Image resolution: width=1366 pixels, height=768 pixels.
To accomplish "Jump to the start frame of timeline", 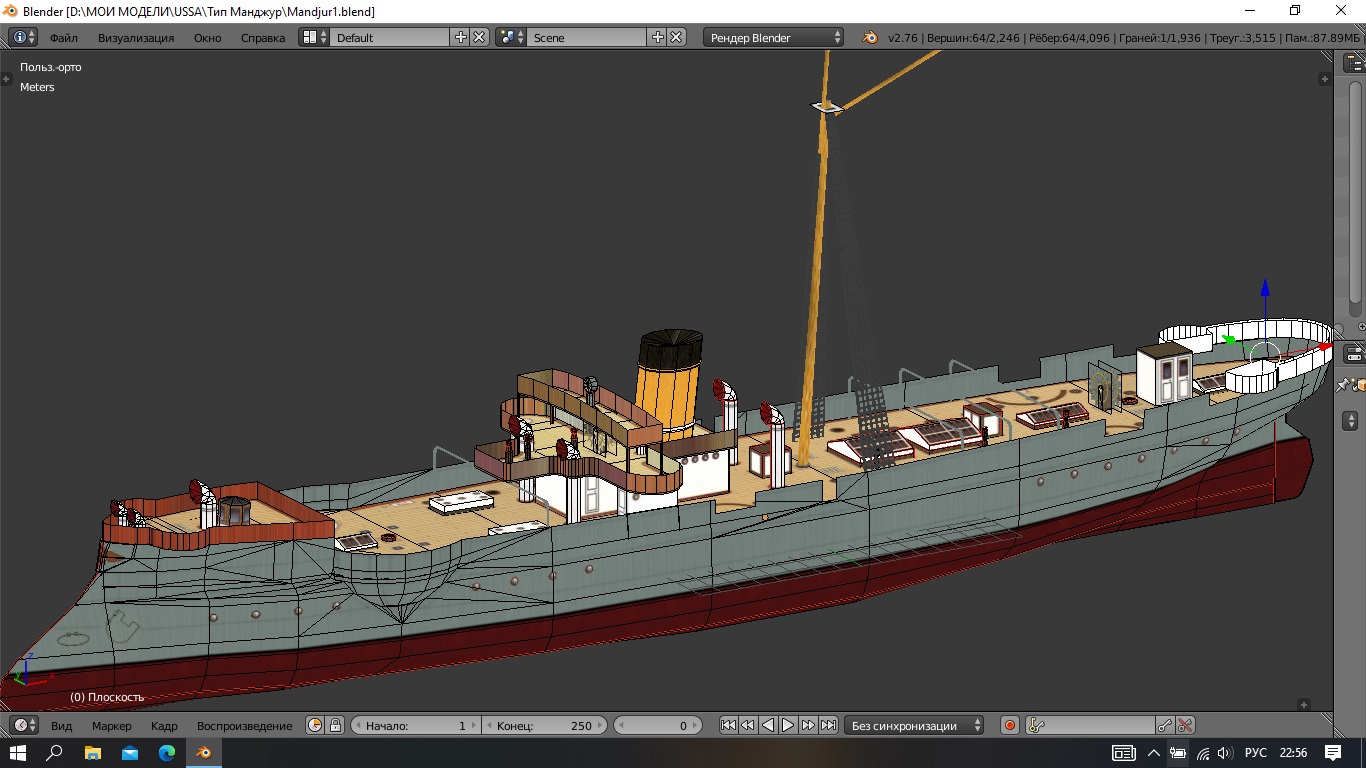I will 728,726.
